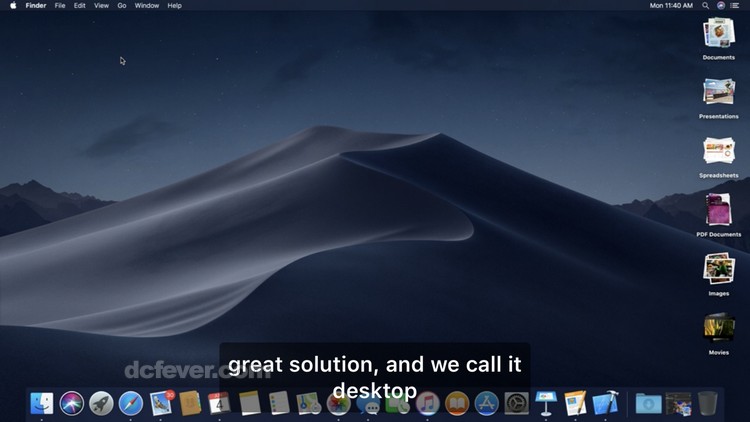The height and width of the screenshot is (422, 750).
Task: Expand the PDF Documents desktop stack
Action: (719, 209)
